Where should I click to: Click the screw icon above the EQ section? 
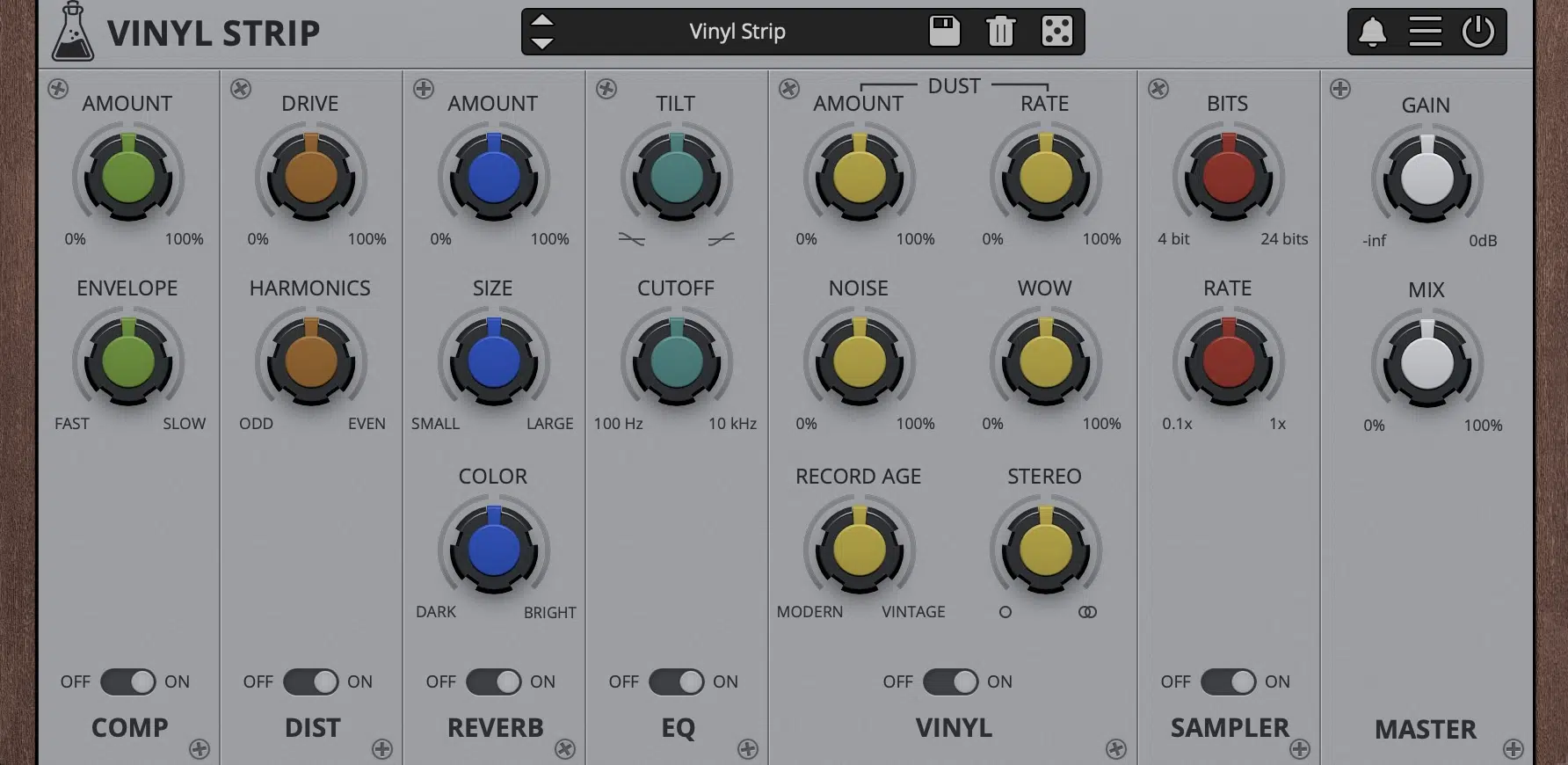coord(606,89)
